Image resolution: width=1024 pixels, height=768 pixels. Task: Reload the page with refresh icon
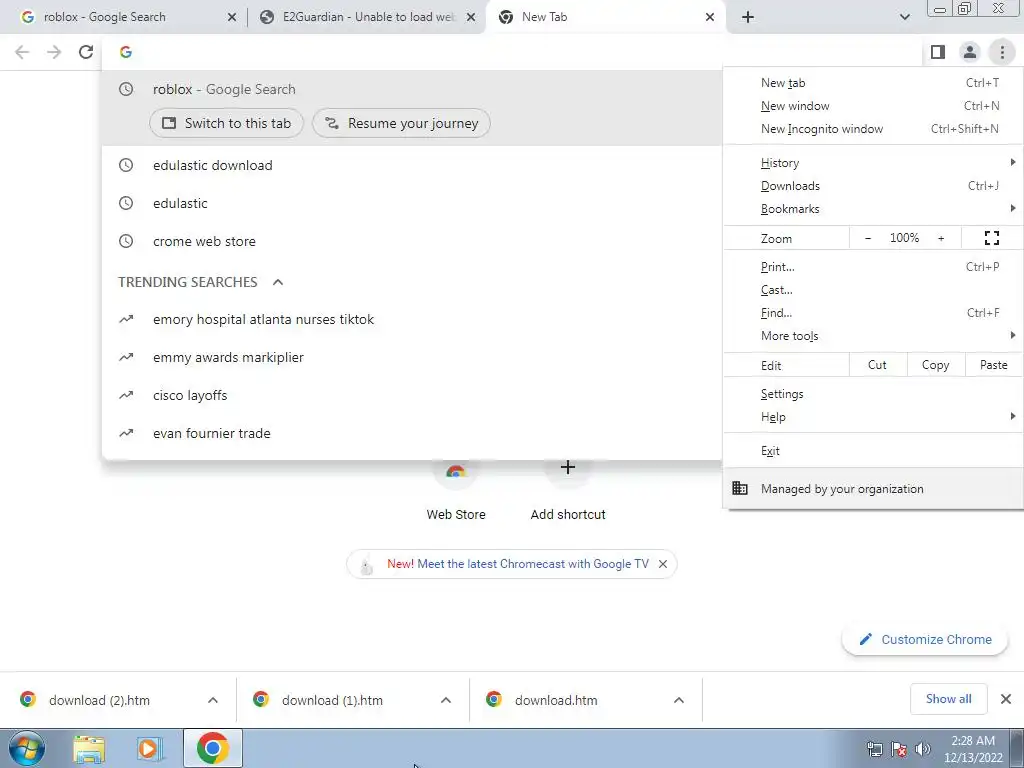click(86, 52)
